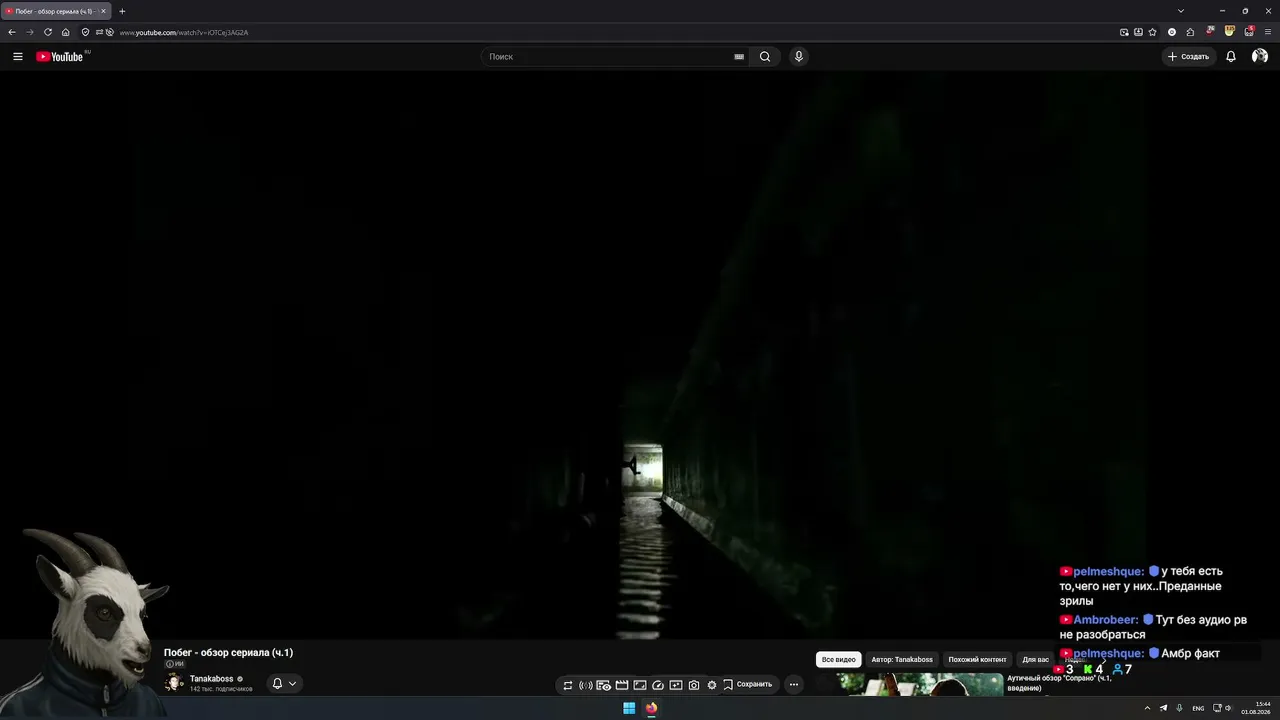Click the Создать button
Screen dimensions: 1280x720
tap(1189, 57)
